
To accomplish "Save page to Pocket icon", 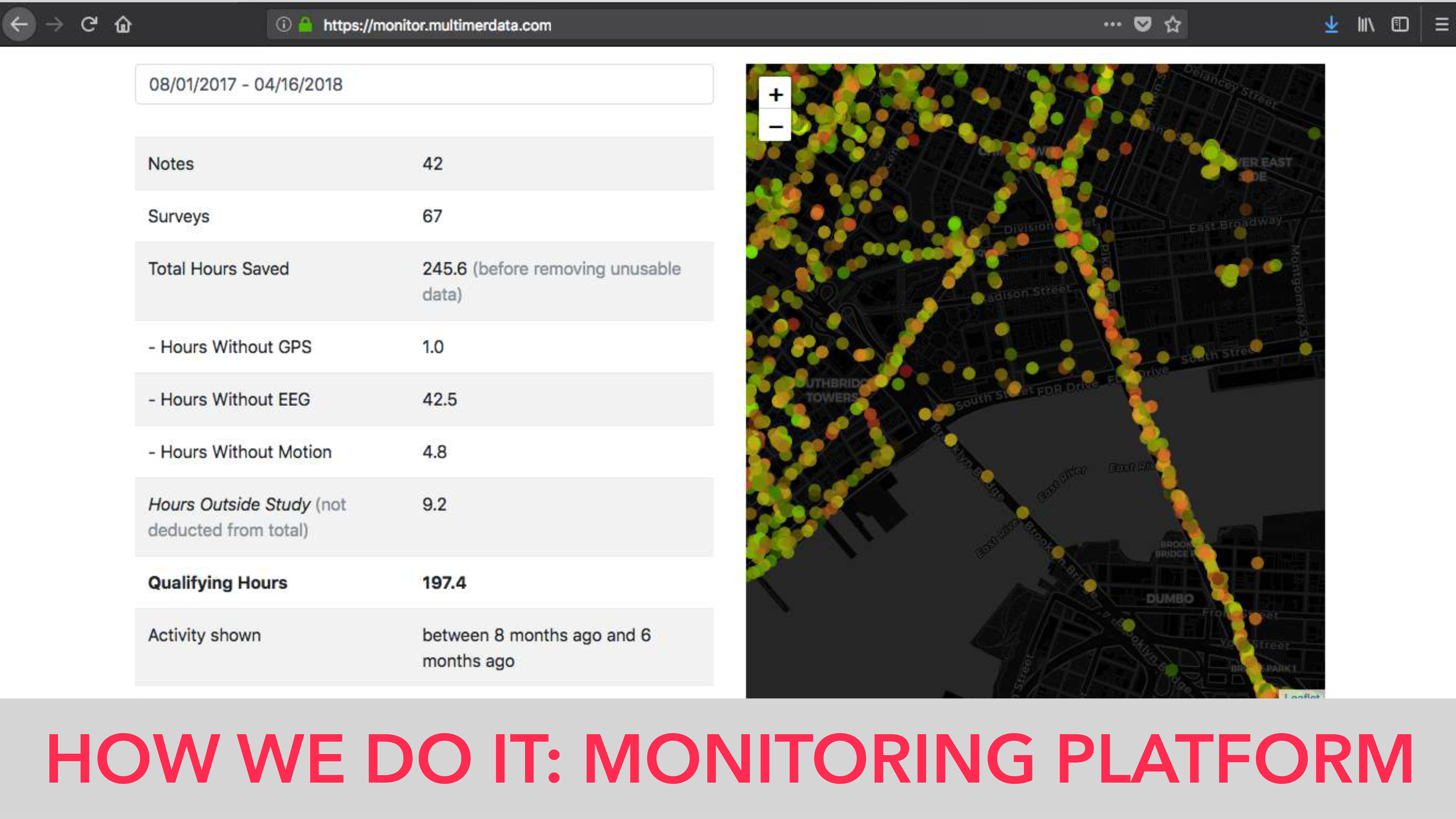I will 1142,24.
